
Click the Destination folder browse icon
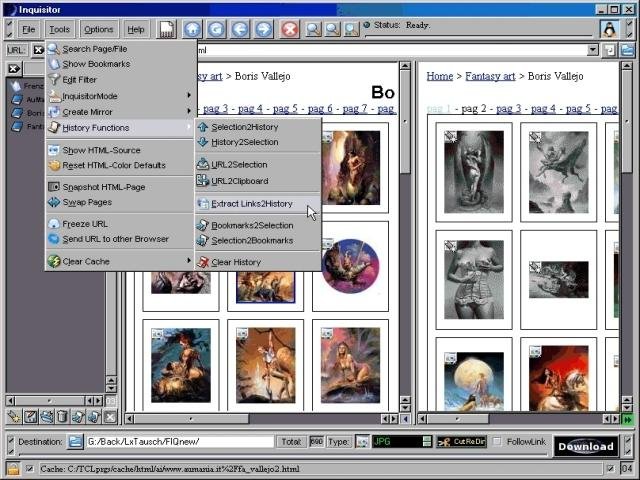click(75, 442)
